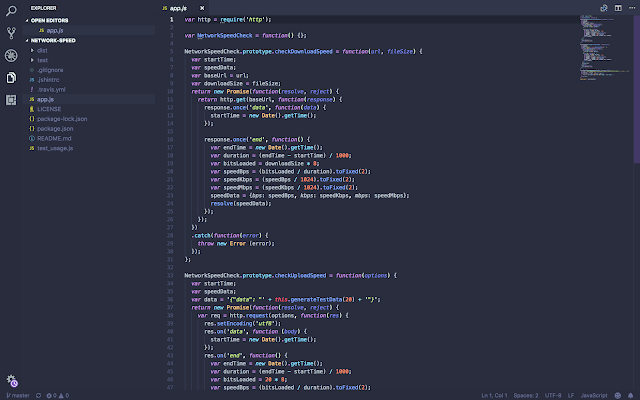Change line ending via LF indicator
640x400 pixels.
(571, 396)
